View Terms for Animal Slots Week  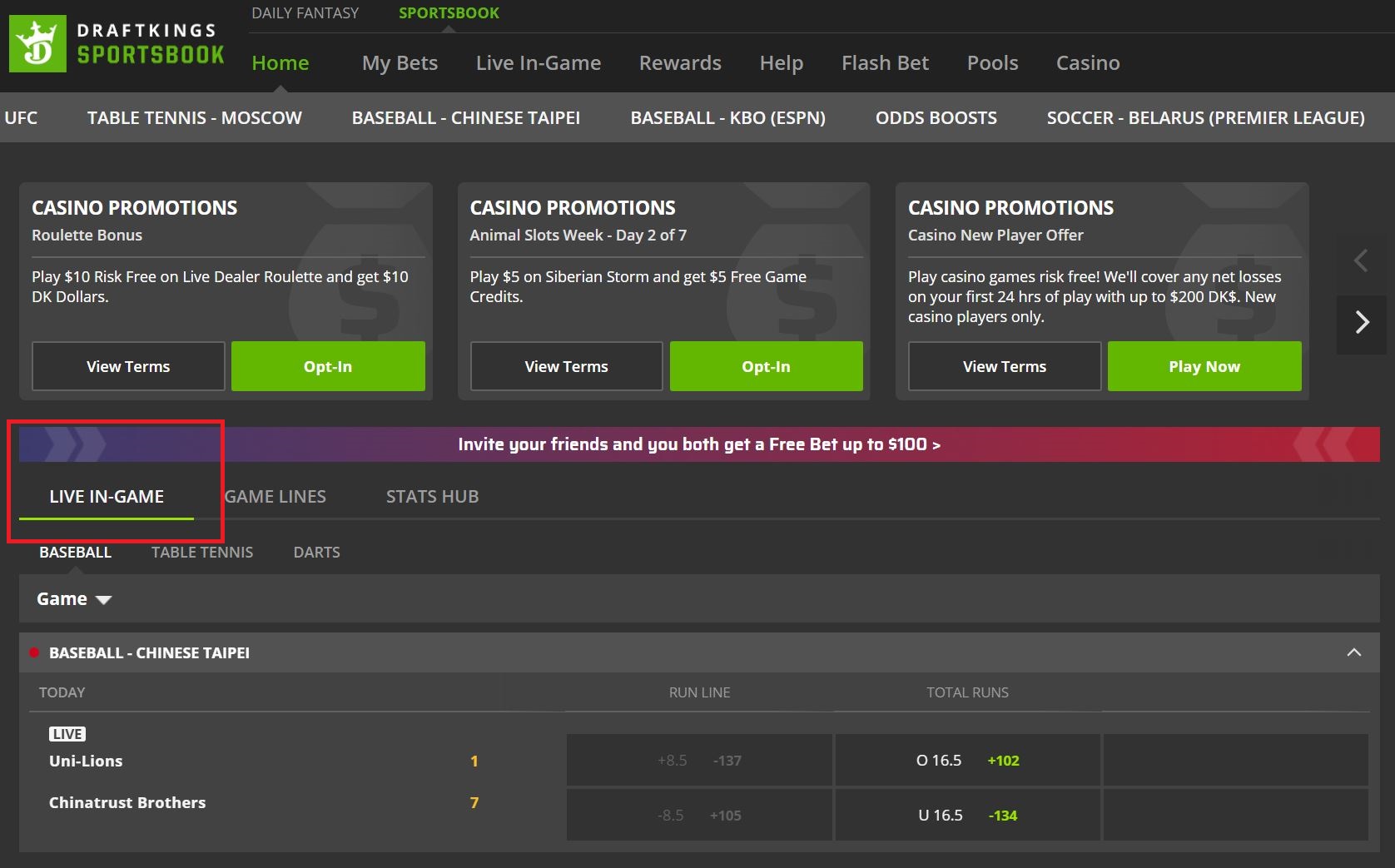[x=567, y=366]
